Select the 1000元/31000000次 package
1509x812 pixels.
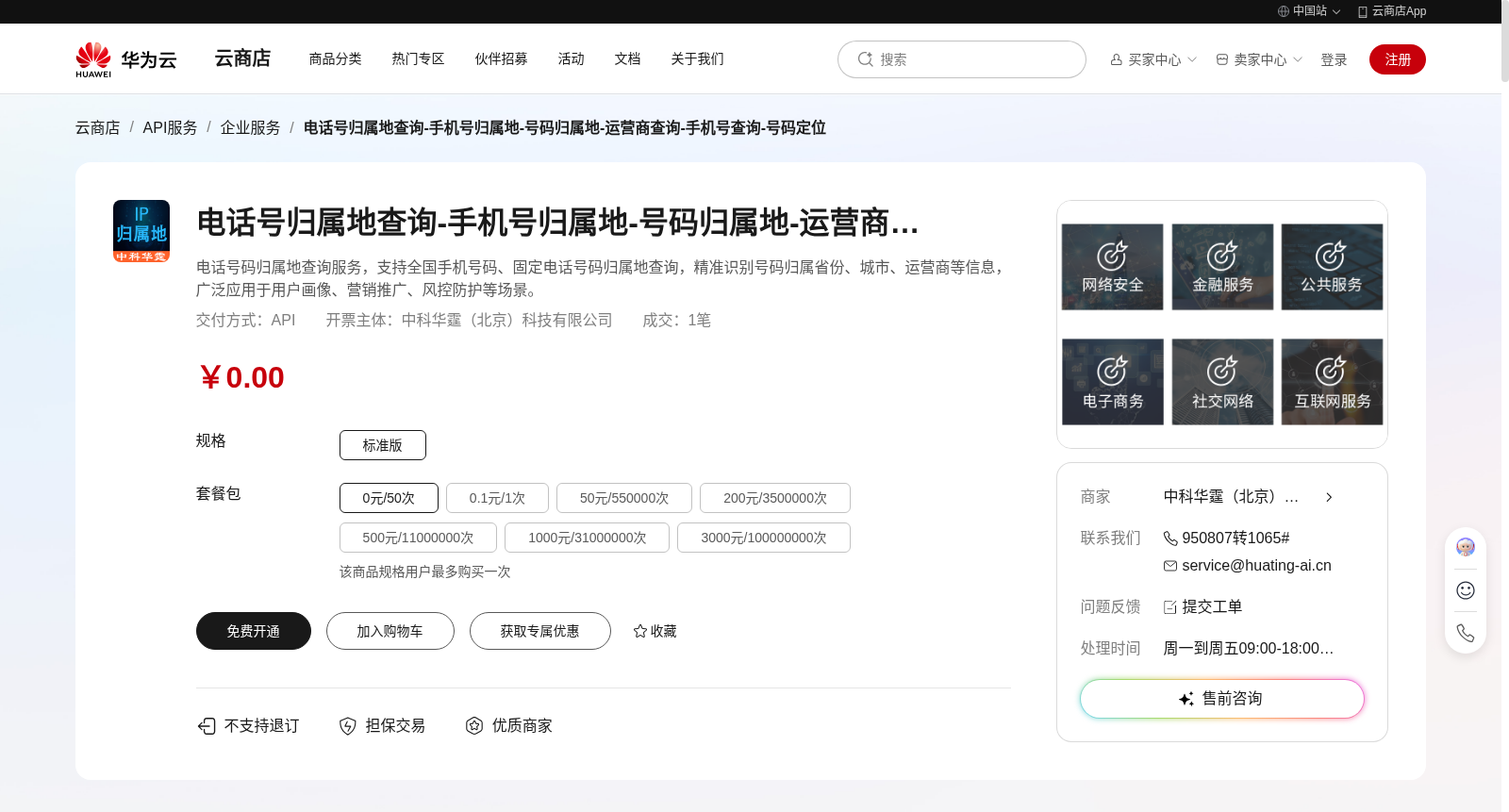point(587,538)
